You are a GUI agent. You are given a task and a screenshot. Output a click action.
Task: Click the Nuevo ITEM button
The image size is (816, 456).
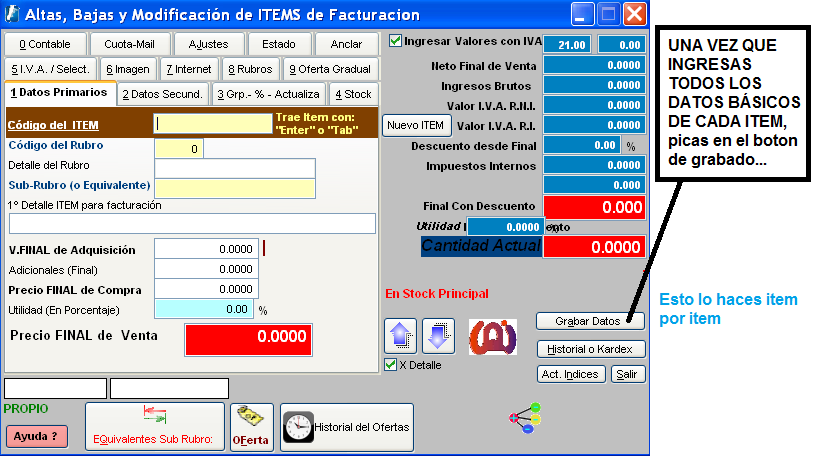416,125
